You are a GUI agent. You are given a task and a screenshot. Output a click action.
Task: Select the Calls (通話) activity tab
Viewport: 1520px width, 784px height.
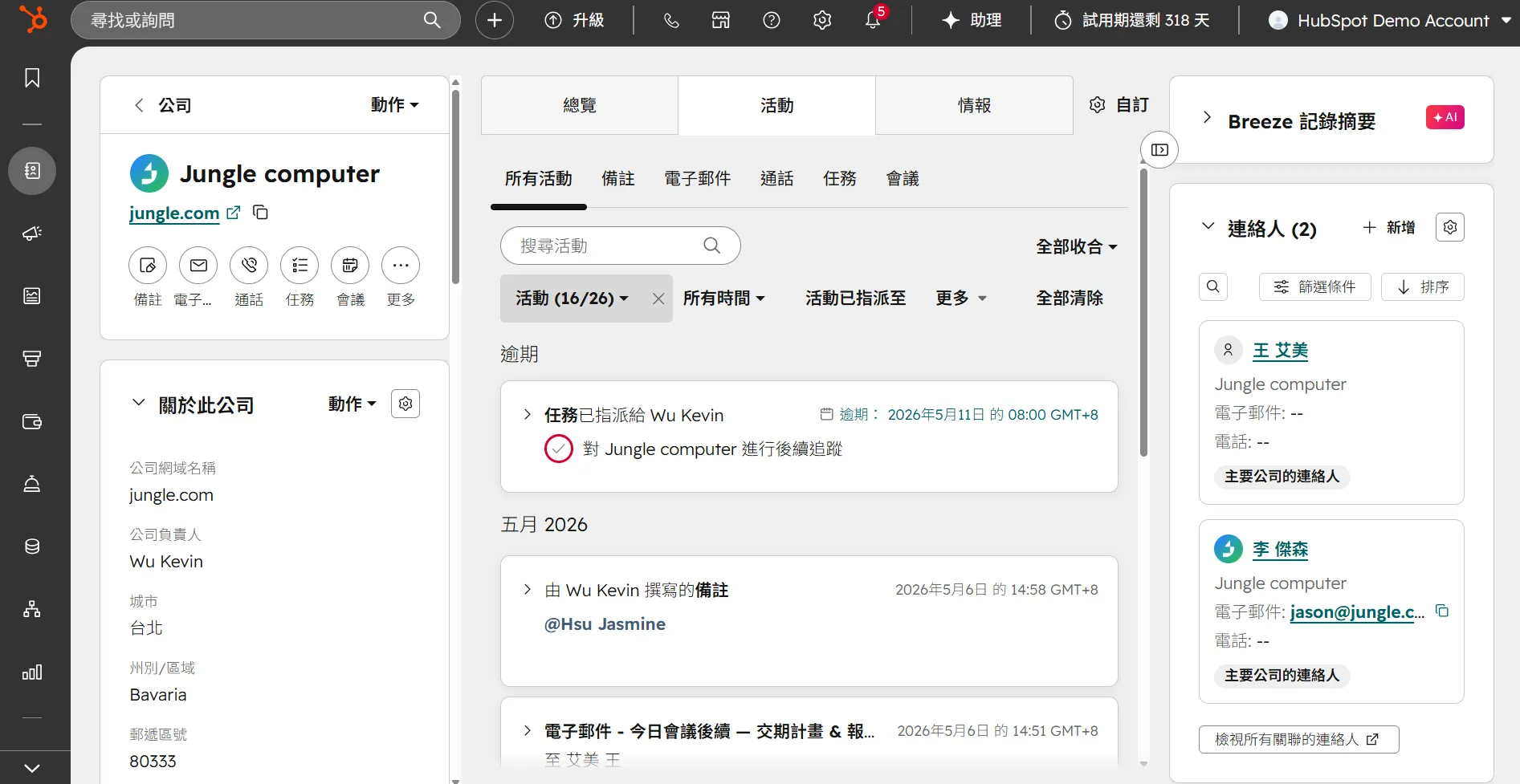777,178
